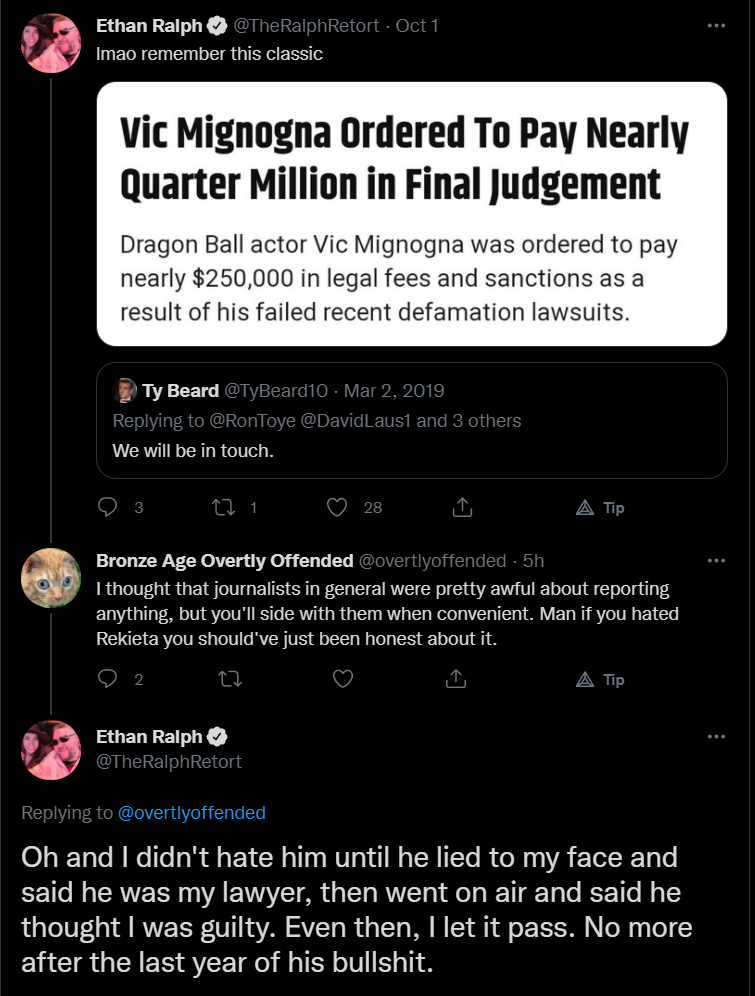Retweet the Bronze Age Overtly Offended tweet
755x996 pixels.
click(x=230, y=680)
